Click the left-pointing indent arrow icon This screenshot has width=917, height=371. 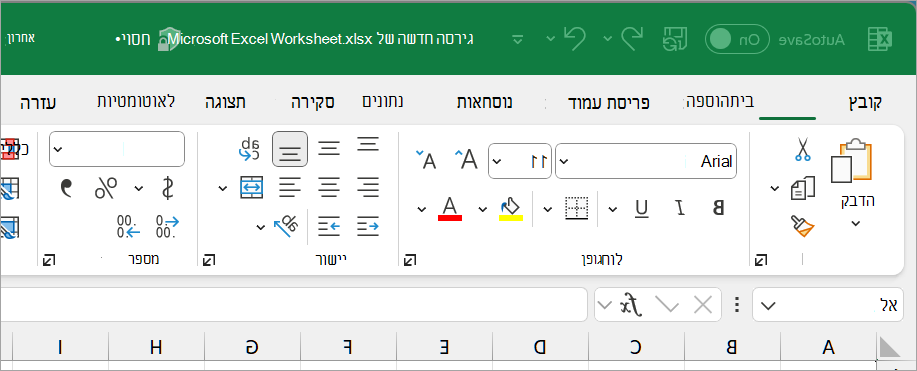coord(329,226)
